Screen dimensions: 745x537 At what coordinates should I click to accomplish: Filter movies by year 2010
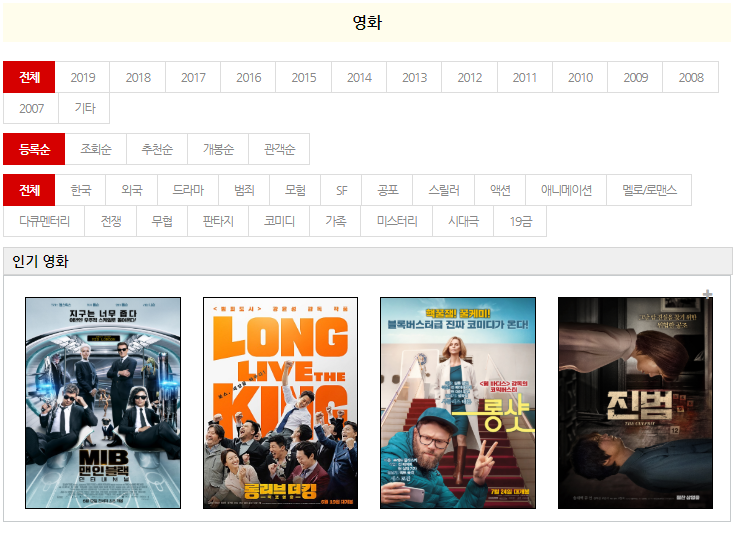pos(580,77)
